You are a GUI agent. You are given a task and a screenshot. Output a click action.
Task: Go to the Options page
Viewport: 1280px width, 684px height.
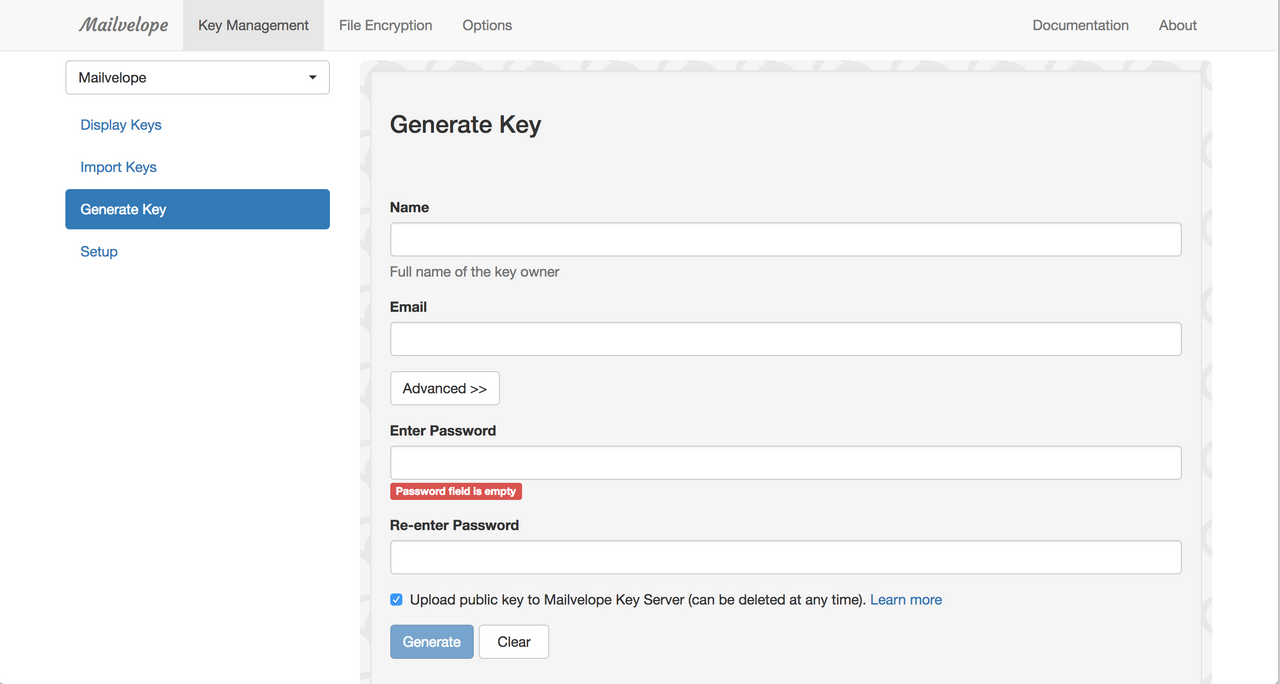[x=487, y=25]
